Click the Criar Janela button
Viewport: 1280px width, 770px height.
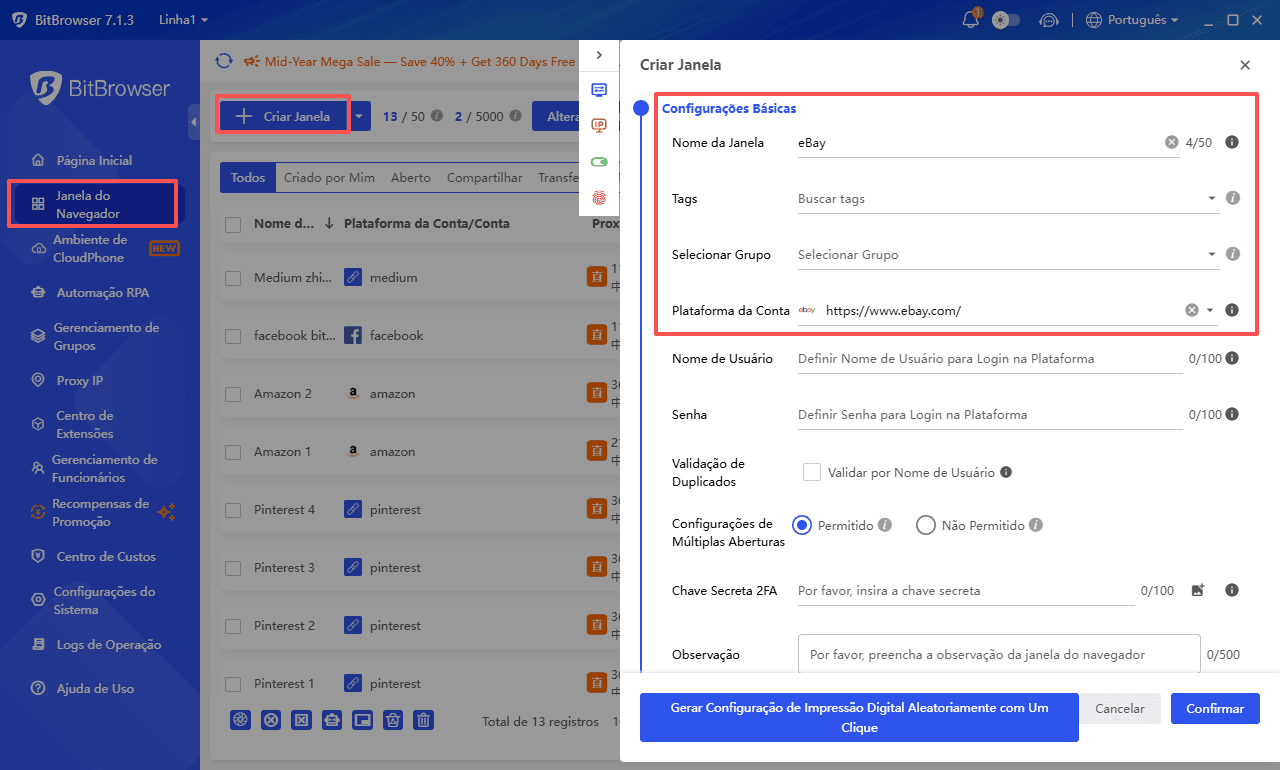click(x=284, y=116)
